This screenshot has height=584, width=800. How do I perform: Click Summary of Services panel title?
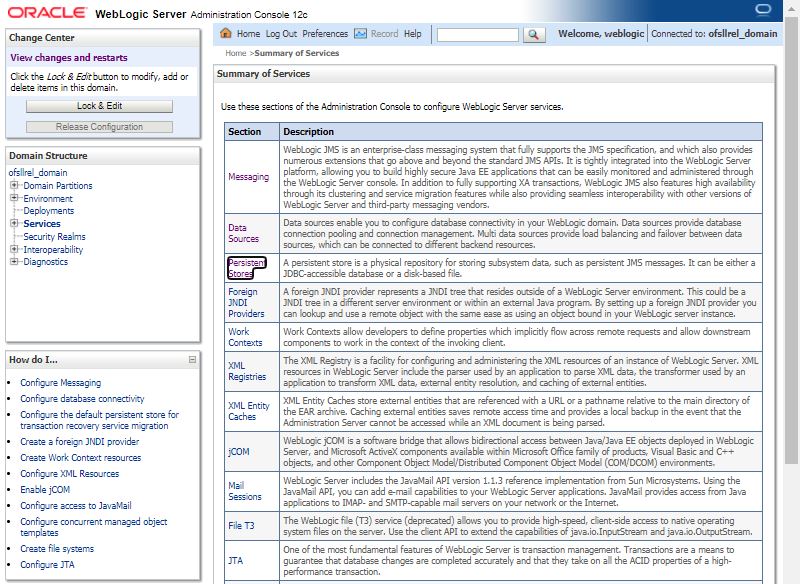tap(263, 73)
